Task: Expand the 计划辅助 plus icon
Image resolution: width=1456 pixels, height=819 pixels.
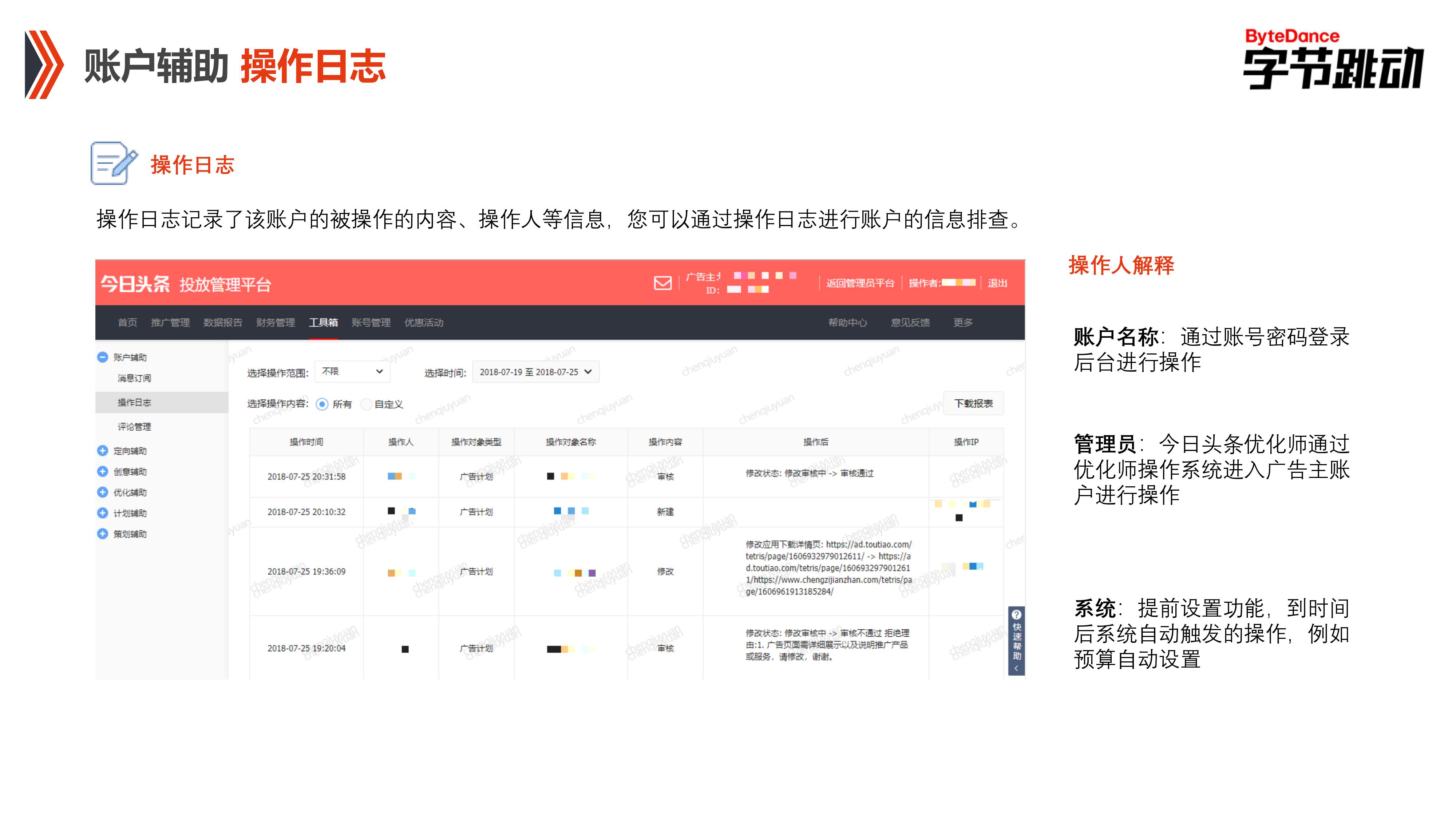Action: 102,513
